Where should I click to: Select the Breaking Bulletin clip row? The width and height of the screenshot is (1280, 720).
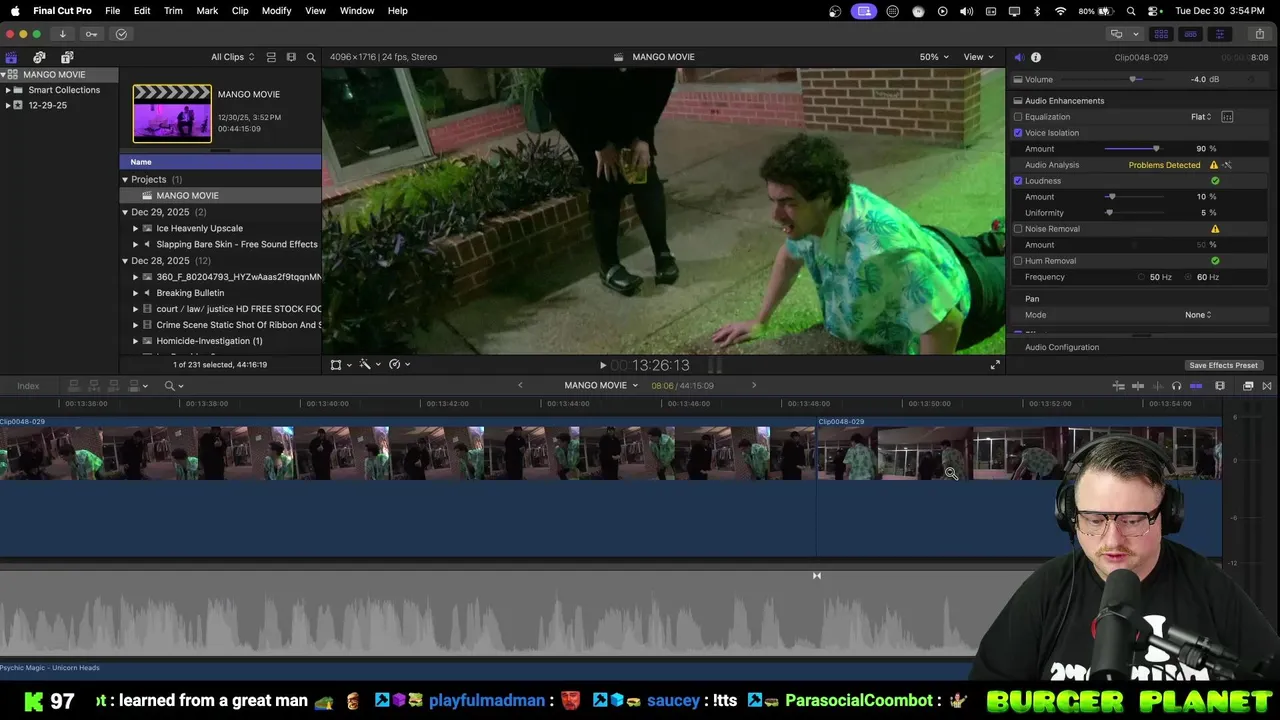[220, 293]
